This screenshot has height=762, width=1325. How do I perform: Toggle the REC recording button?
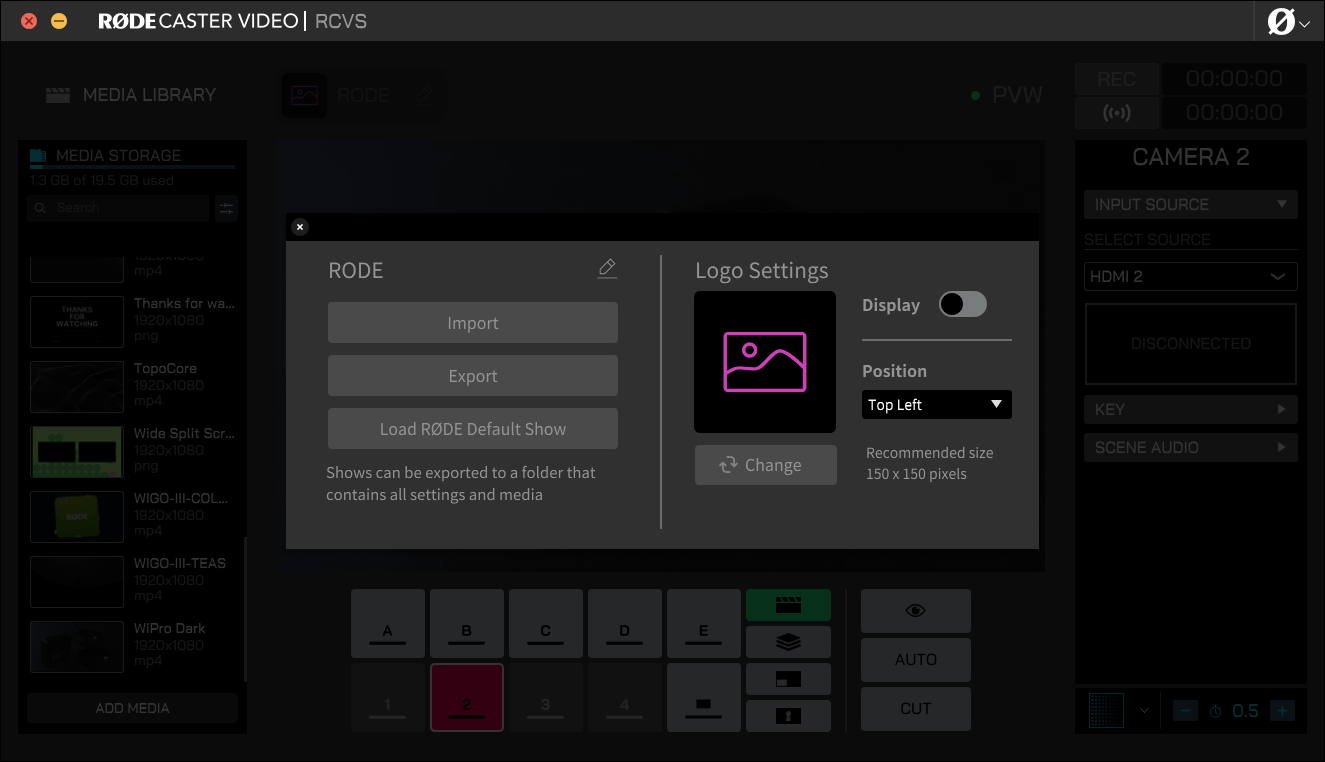pos(1116,79)
